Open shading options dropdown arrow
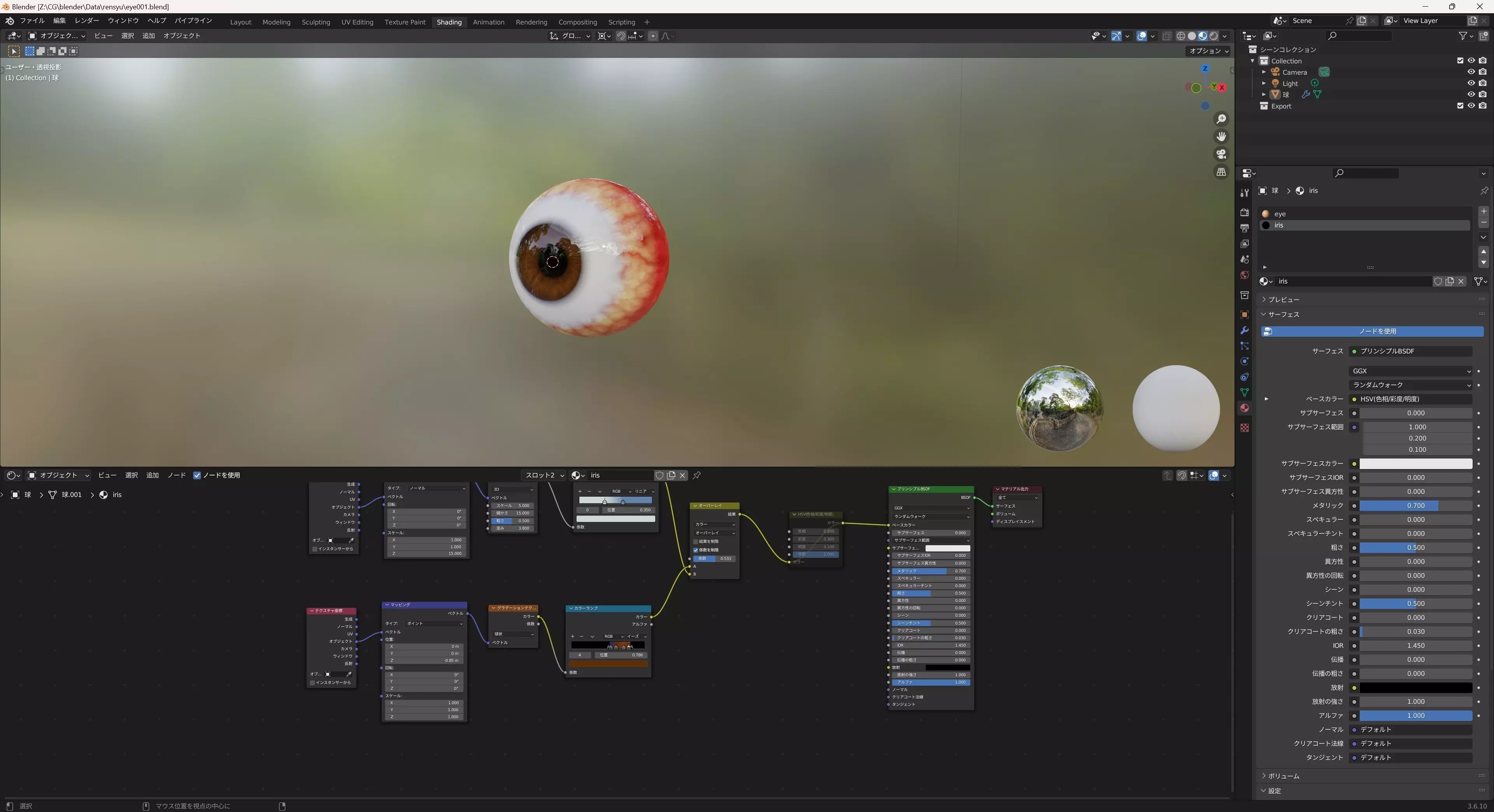The image size is (1494, 812). (x=1225, y=36)
